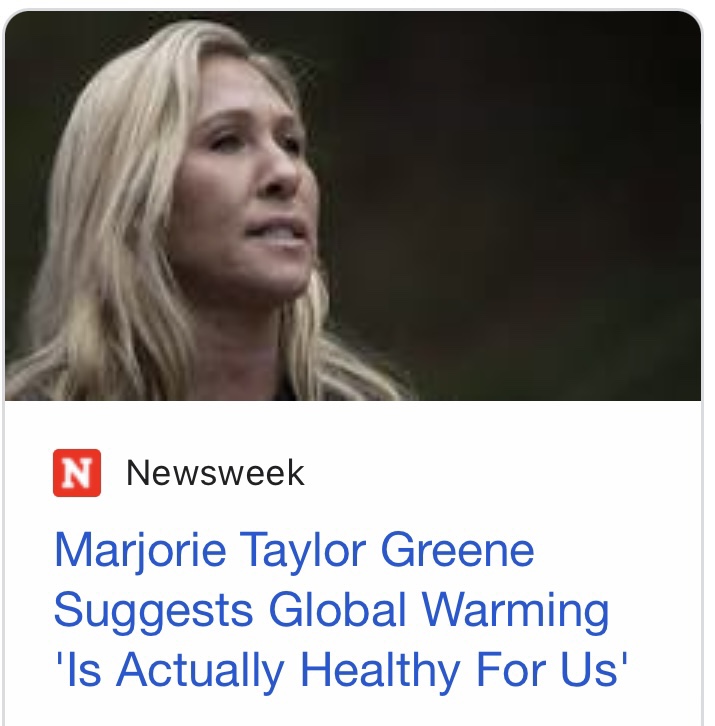Open the Marjorie Taylor Greene headline link

[341, 610]
